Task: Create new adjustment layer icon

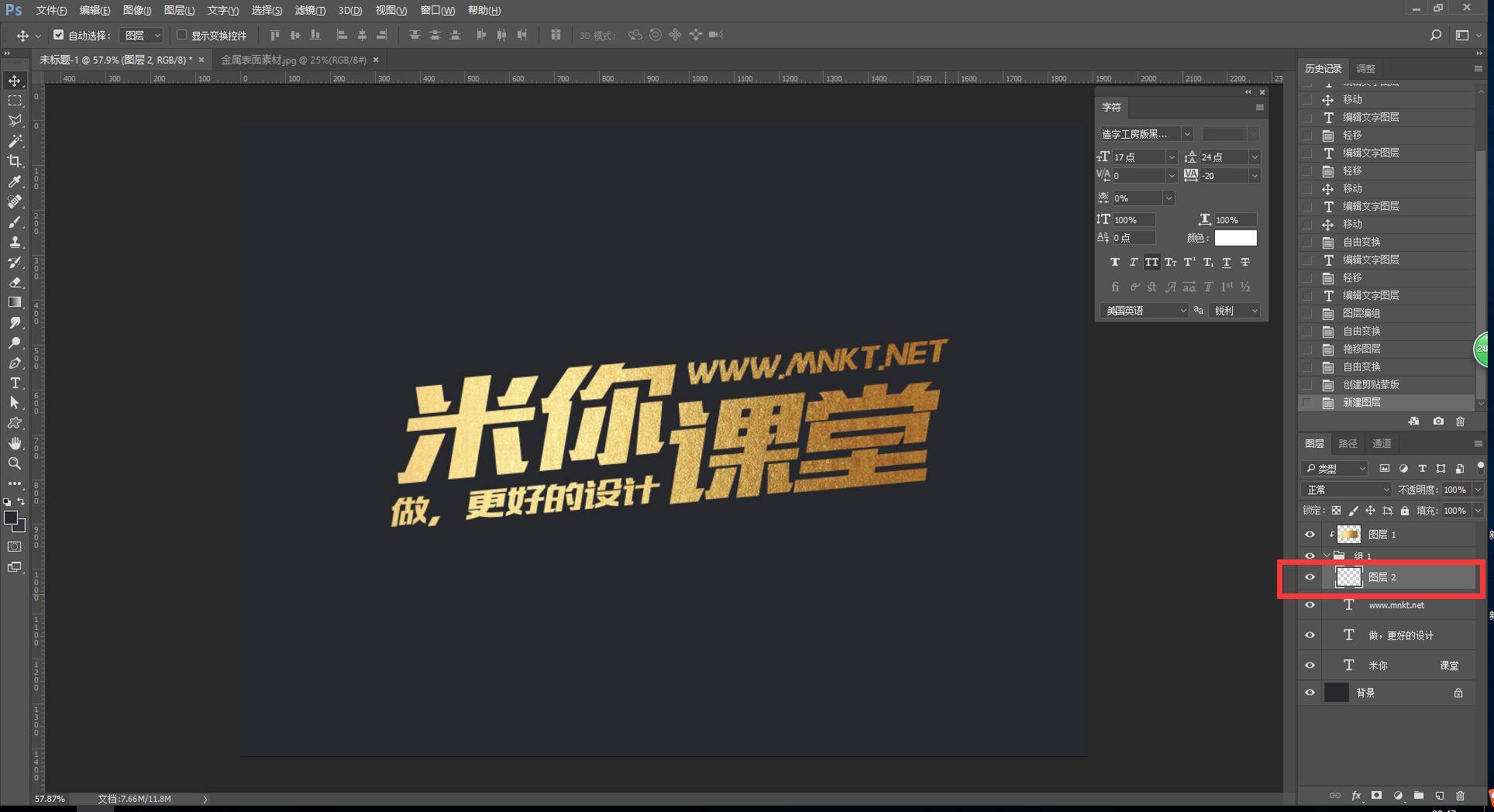Action: (1398, 796)
